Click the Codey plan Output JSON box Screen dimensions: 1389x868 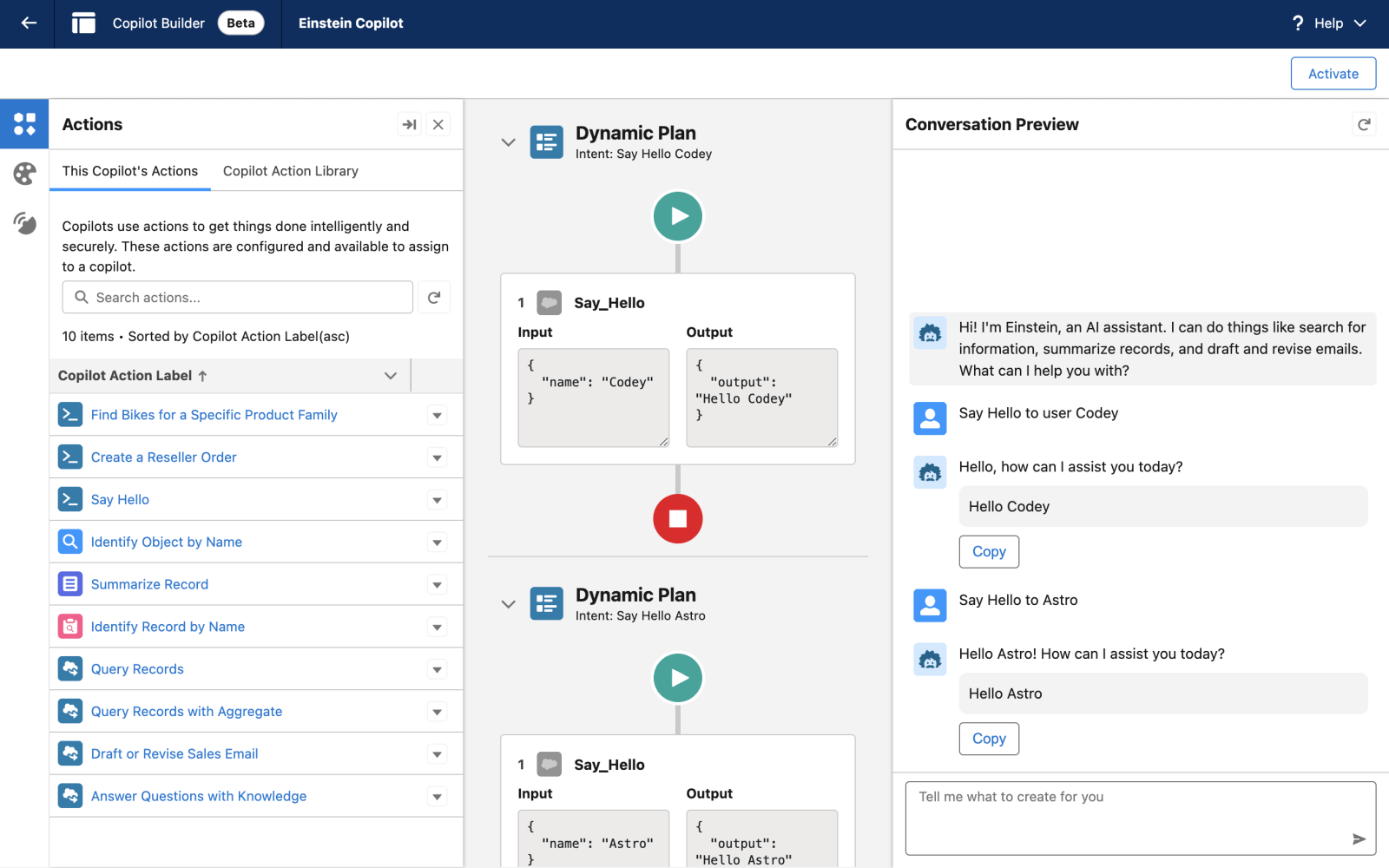tap(762, 398)
